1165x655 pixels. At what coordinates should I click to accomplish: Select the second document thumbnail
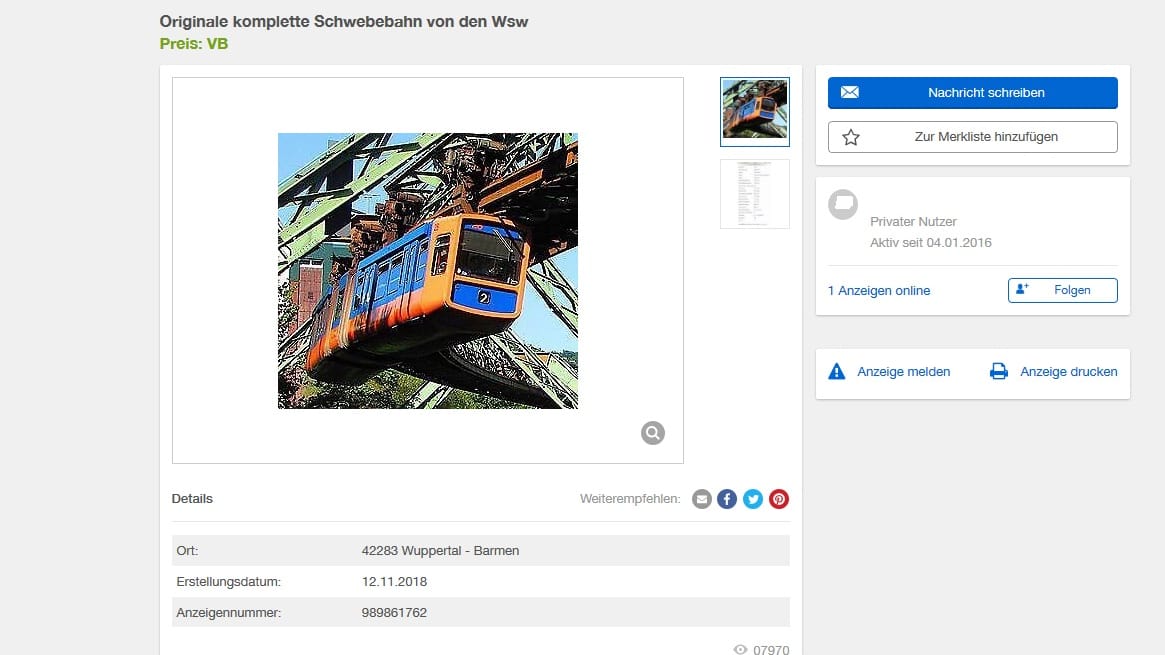pos(755,194)
